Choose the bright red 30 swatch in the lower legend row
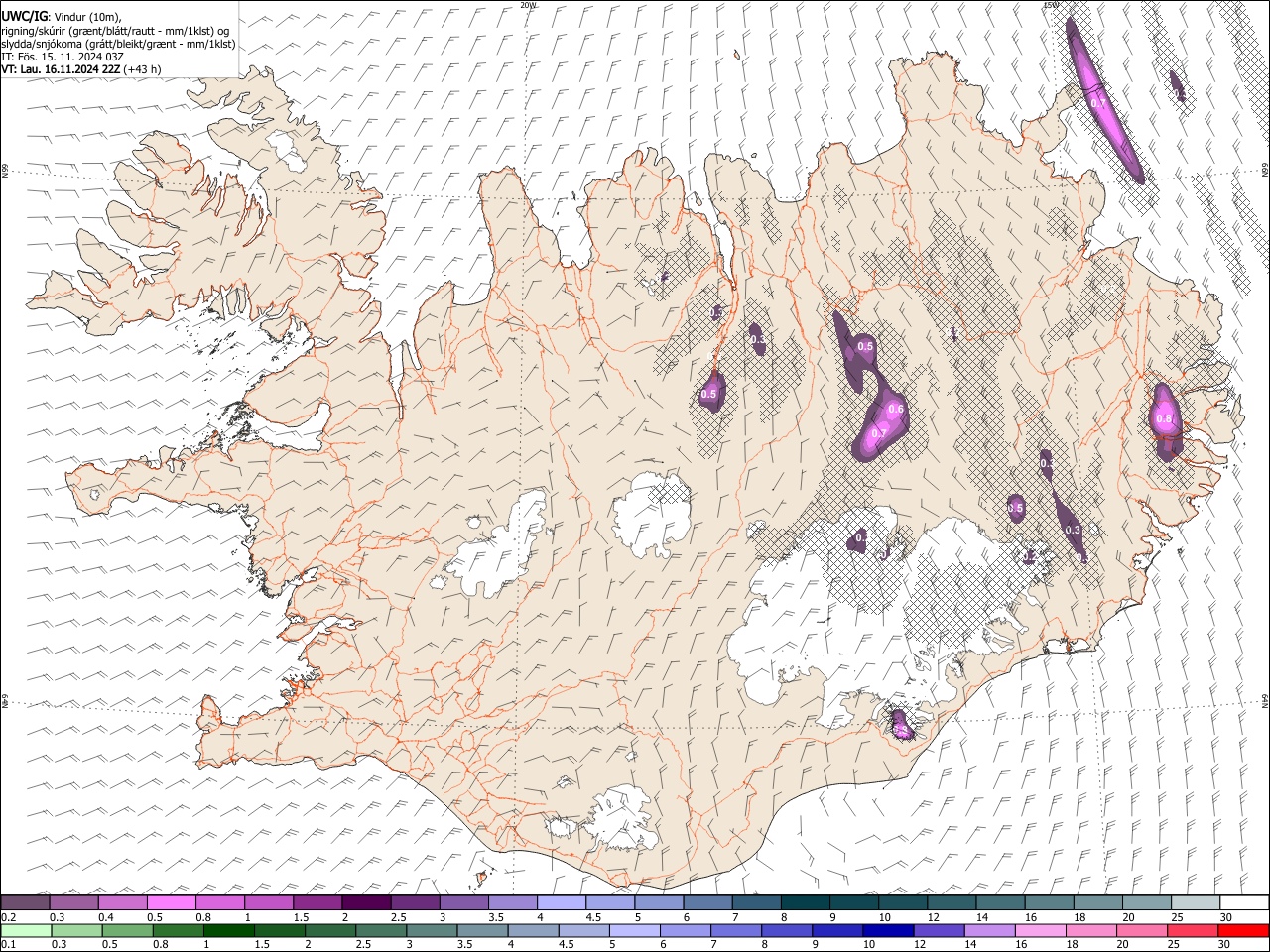Viewport: 1270px width, 952px height. 1242,930
